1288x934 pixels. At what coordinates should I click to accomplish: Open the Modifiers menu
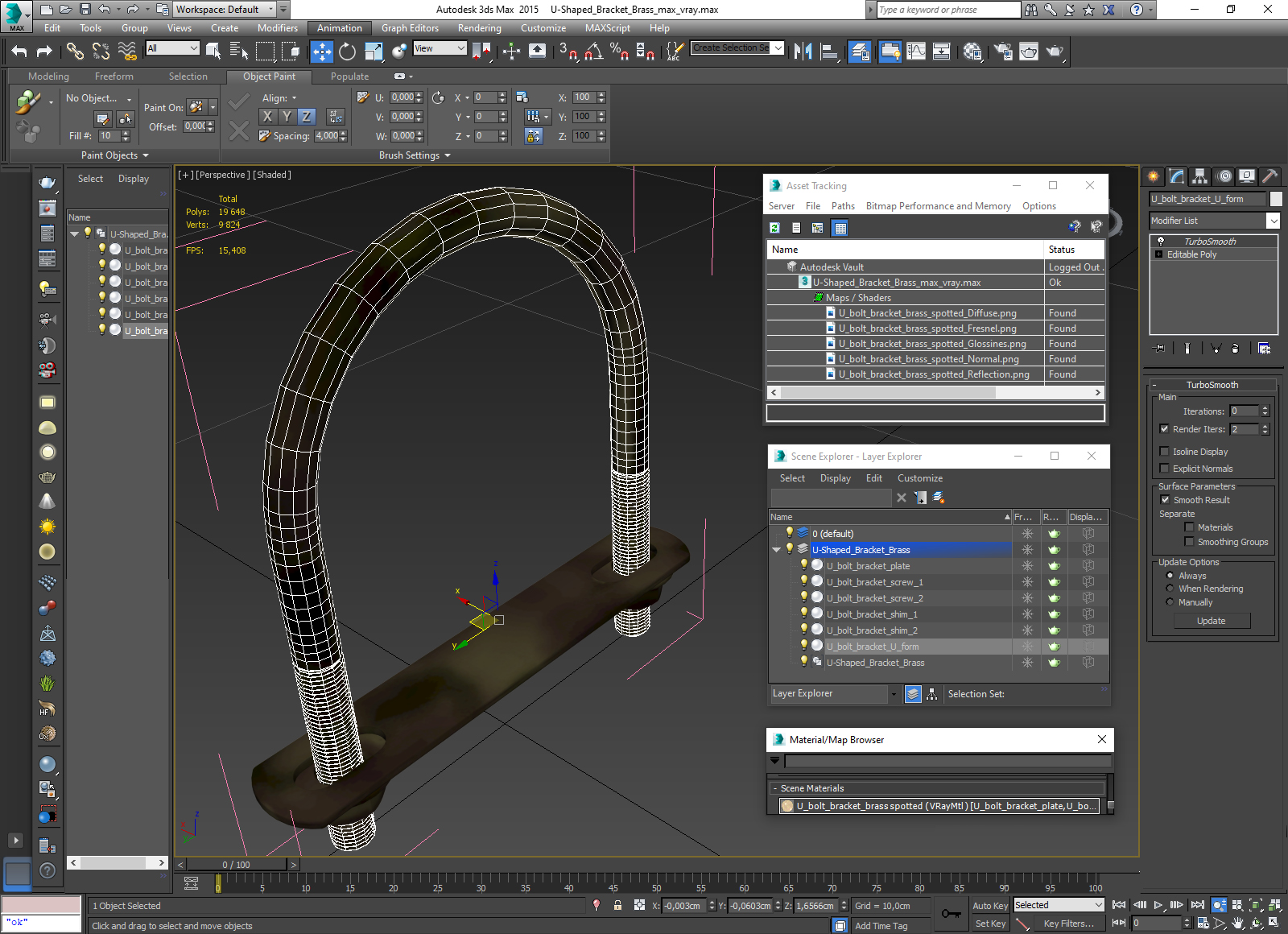[278, 28]
